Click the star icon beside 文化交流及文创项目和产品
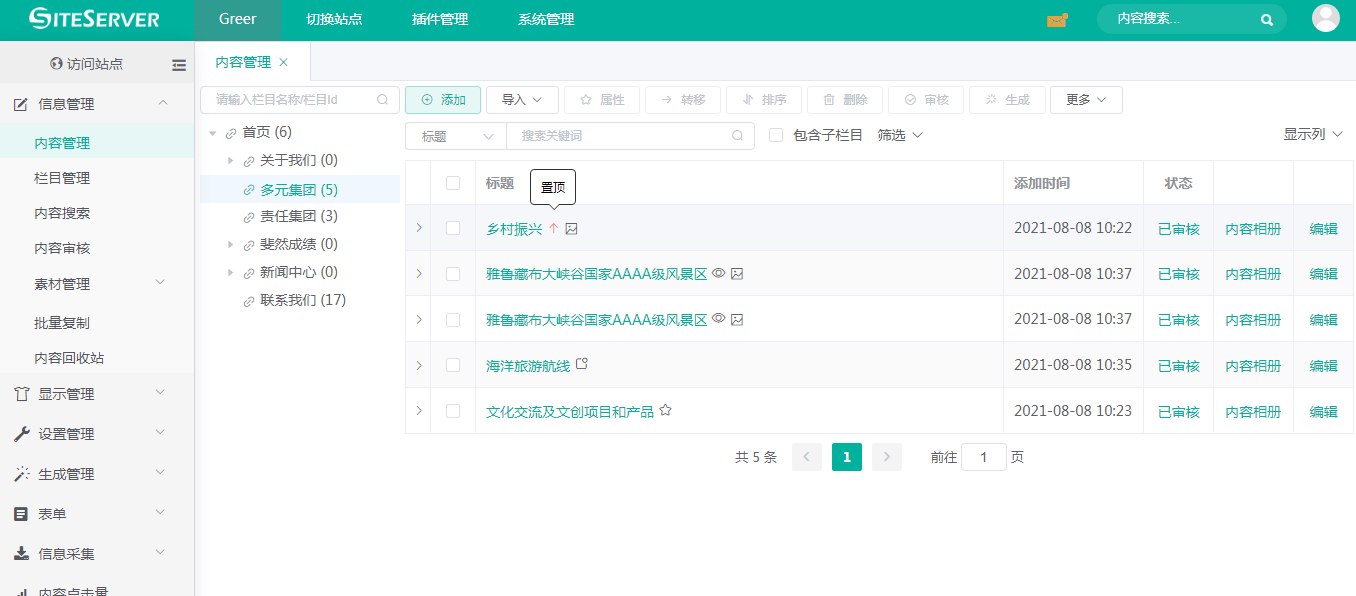 tap(666, 411)
